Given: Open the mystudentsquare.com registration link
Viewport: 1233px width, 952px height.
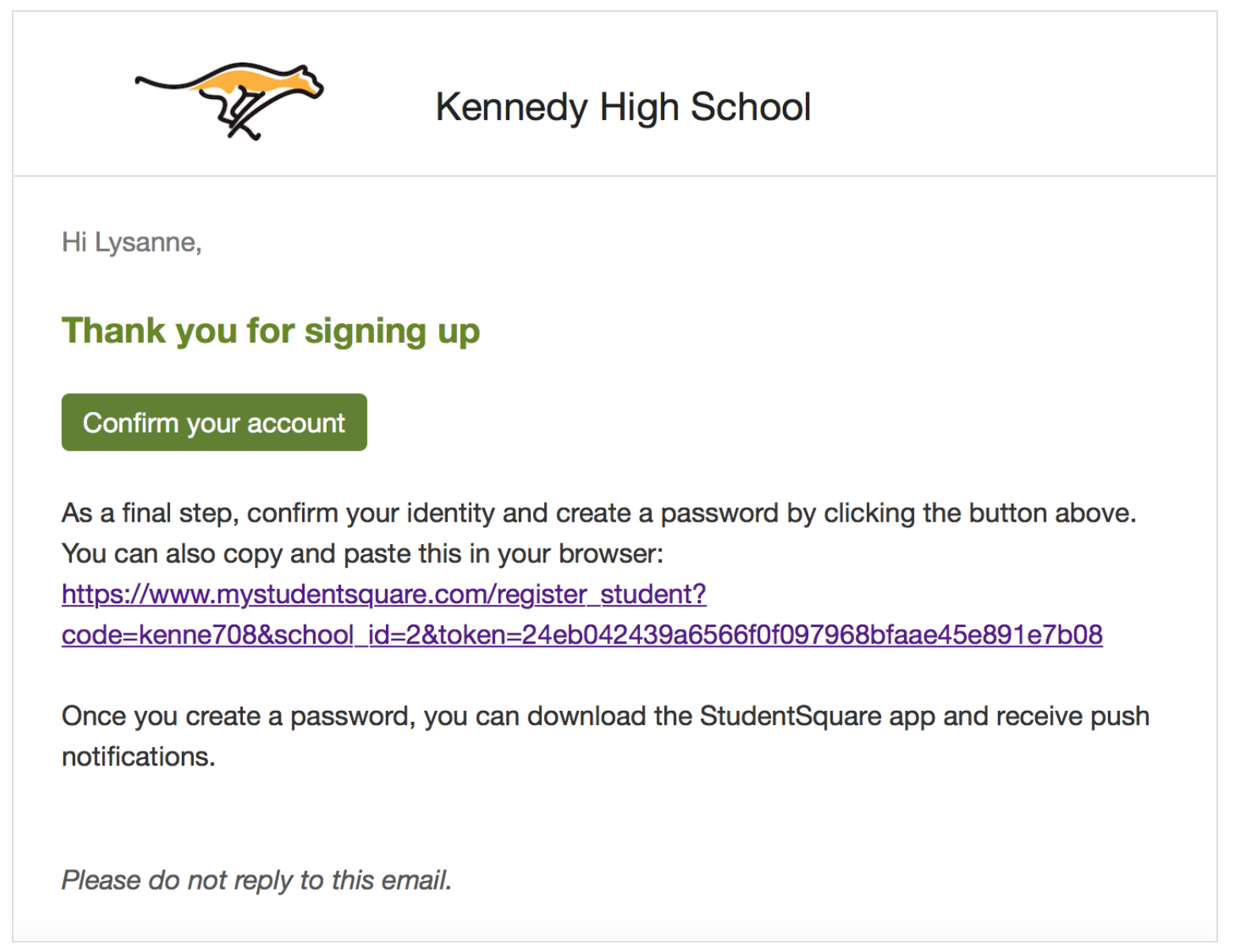Looking at the screenshot, I should [x=383, y=594].
